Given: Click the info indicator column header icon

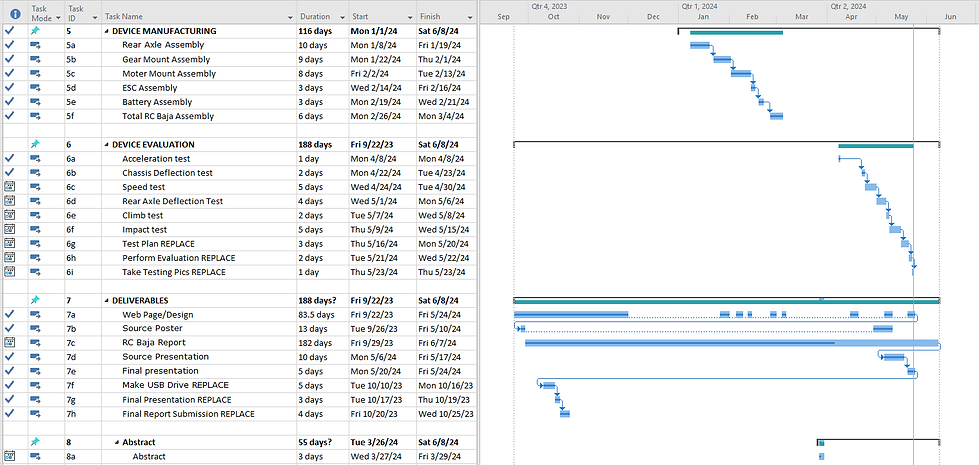Looking at the screenshot, I should [x=15, y=13].
